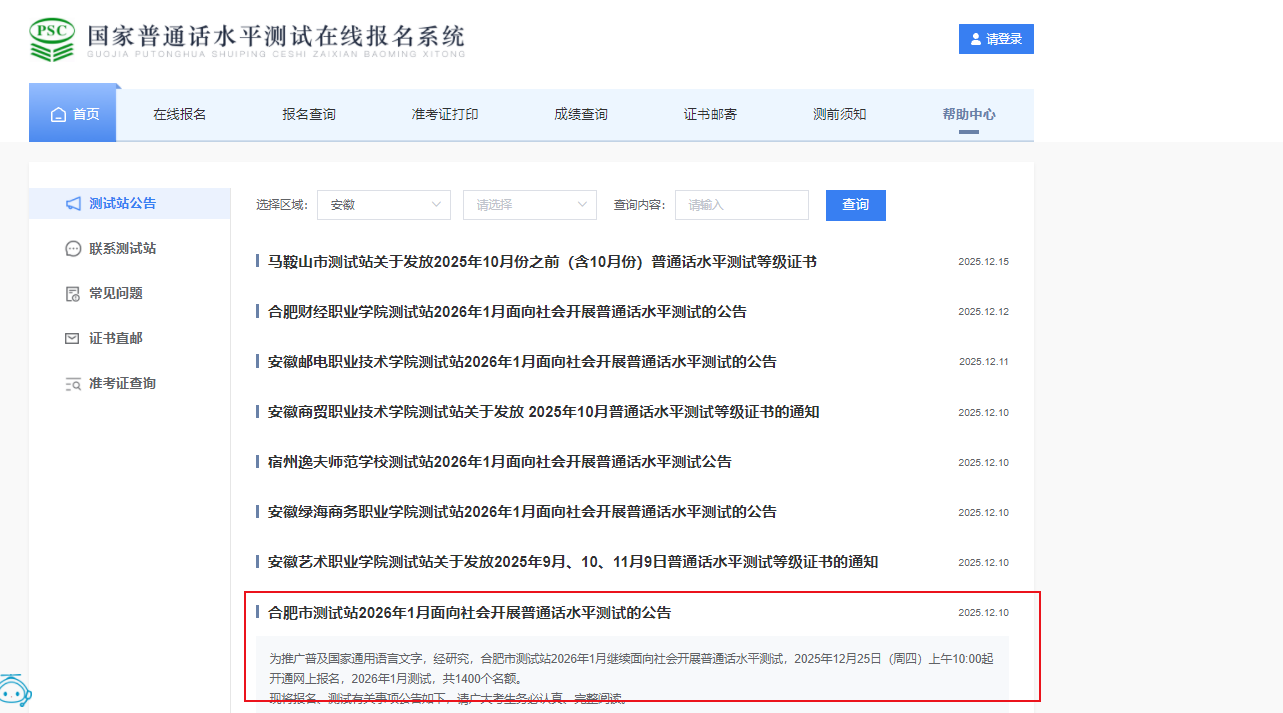Open the 马鞍山市测试站 certificate announcement

point(542,262)
